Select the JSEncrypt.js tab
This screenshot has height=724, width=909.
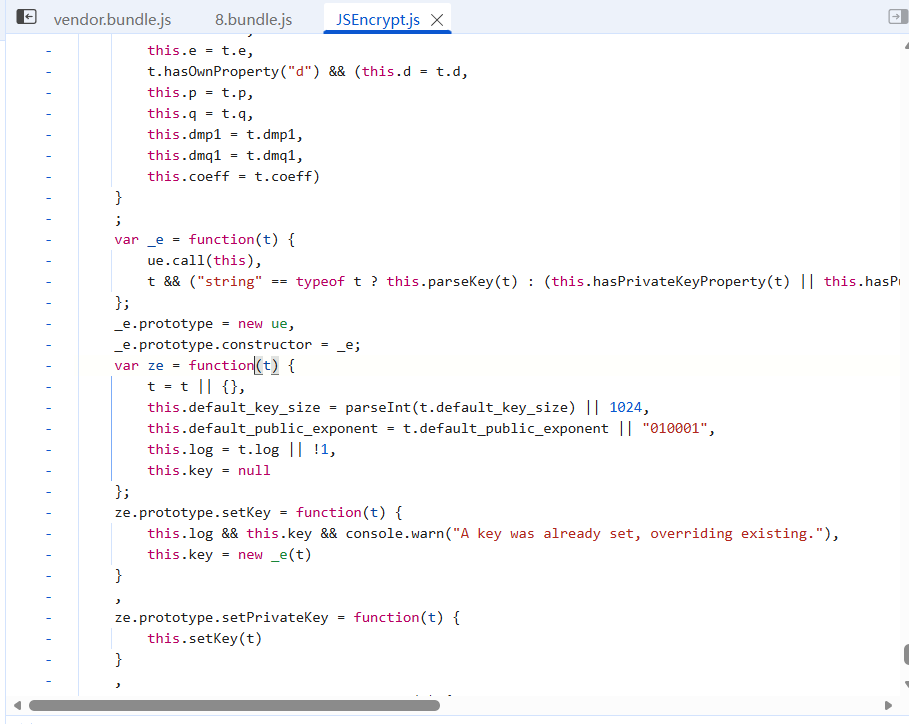(377, 20)
